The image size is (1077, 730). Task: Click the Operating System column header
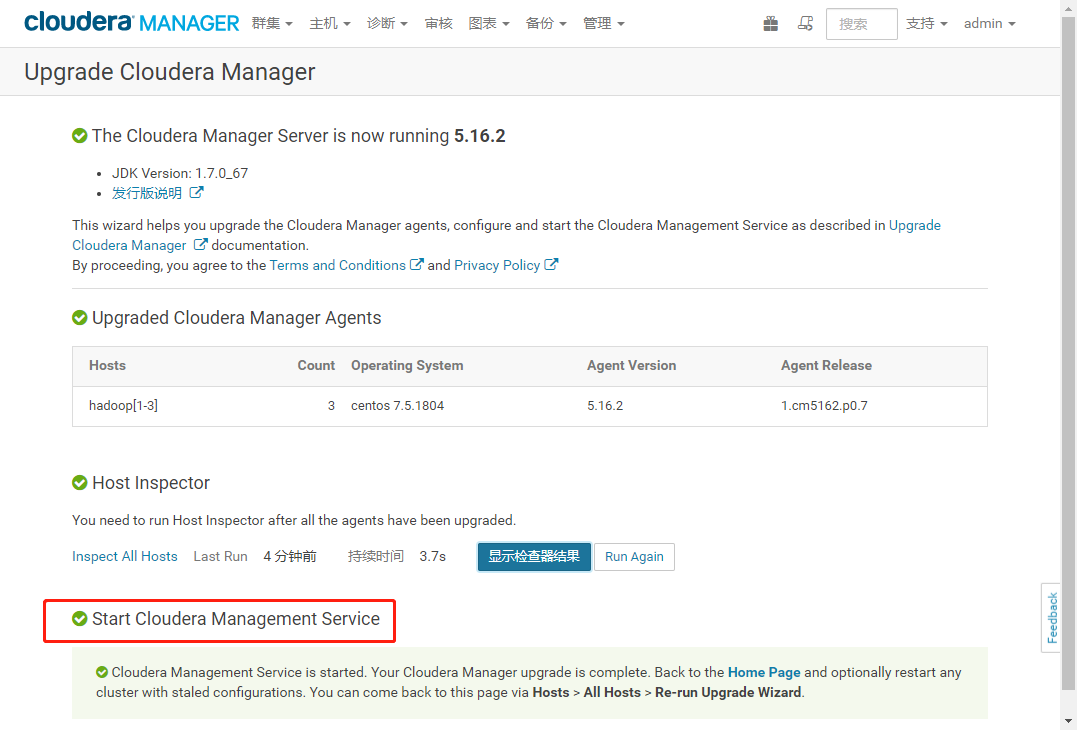pos(407,365)
